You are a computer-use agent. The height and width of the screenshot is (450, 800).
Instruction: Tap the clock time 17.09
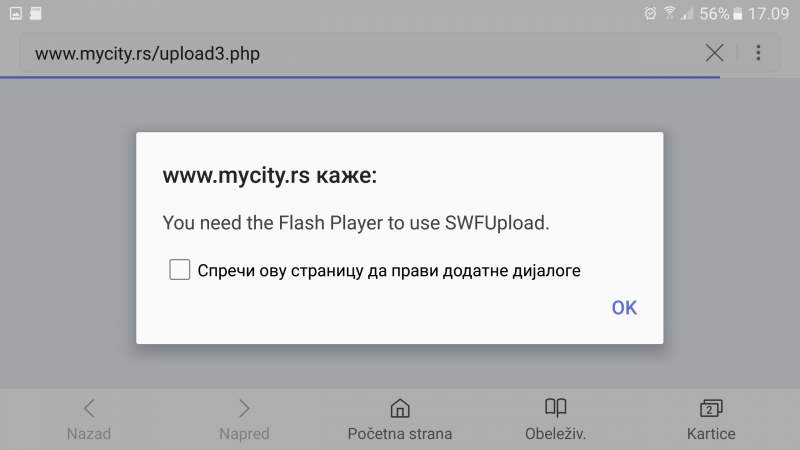[x=768, y=13]
